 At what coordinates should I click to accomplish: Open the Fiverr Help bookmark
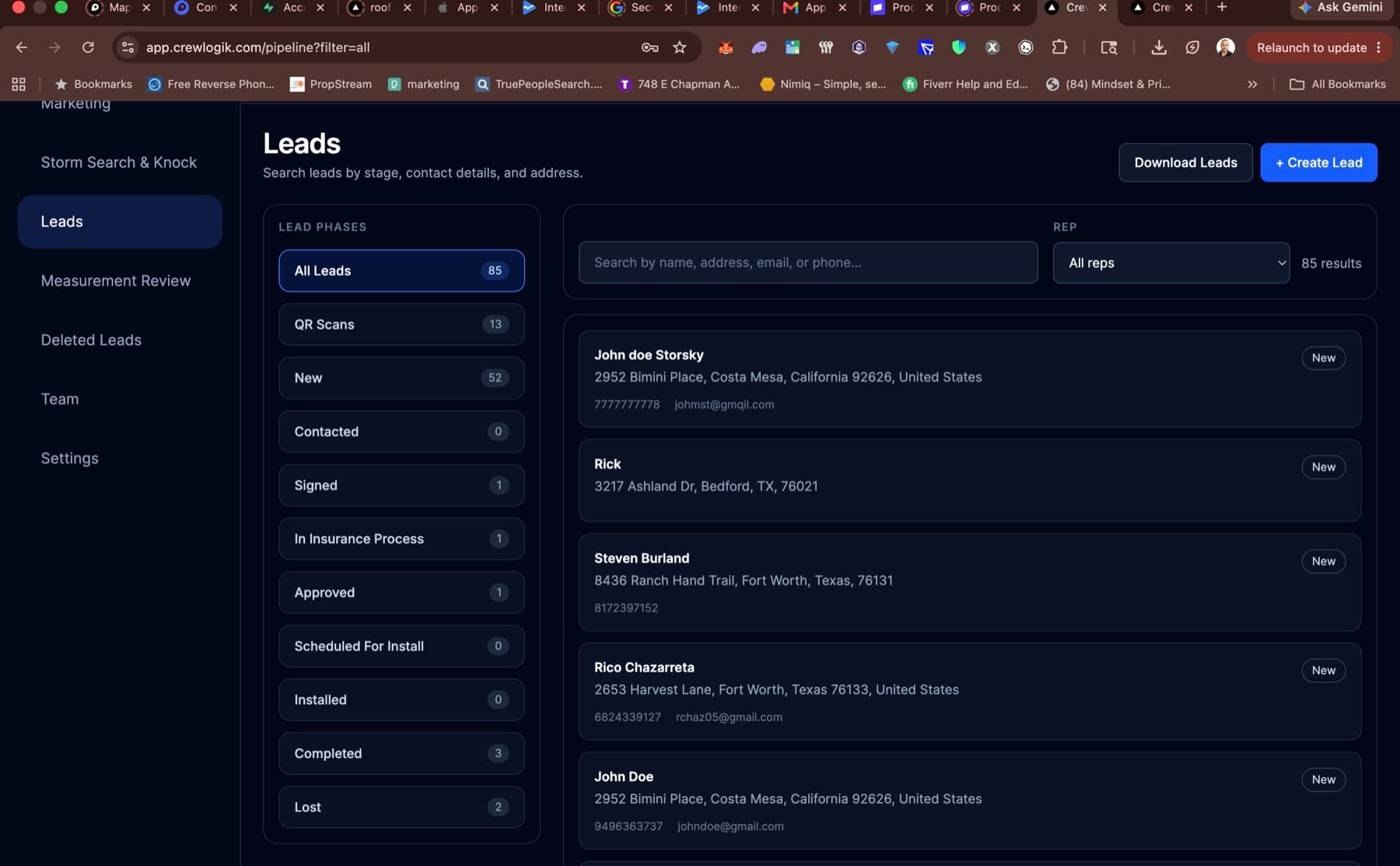click(x=965, y=84)
